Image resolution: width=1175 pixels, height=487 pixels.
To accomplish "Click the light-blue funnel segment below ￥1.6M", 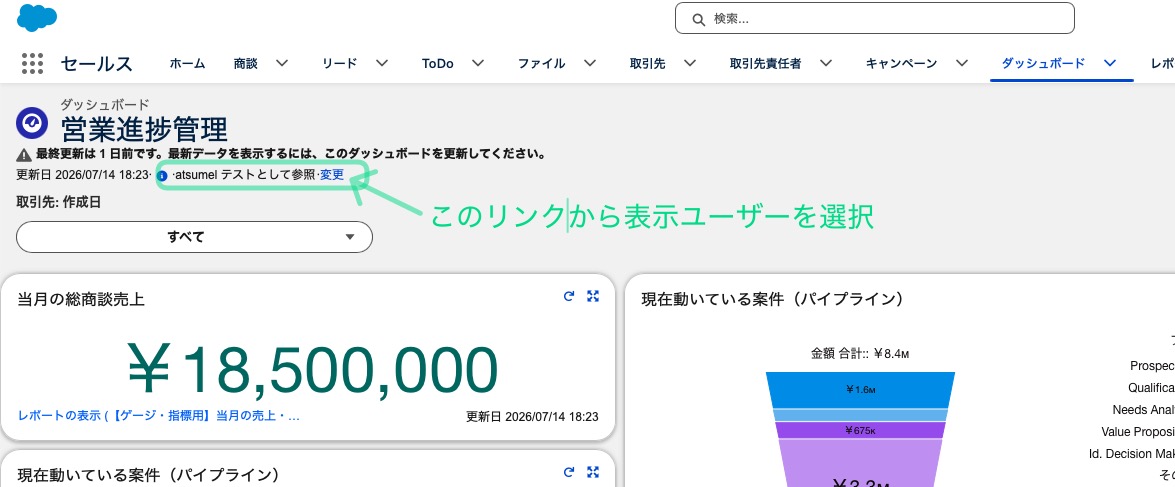I will coord(860,415).
